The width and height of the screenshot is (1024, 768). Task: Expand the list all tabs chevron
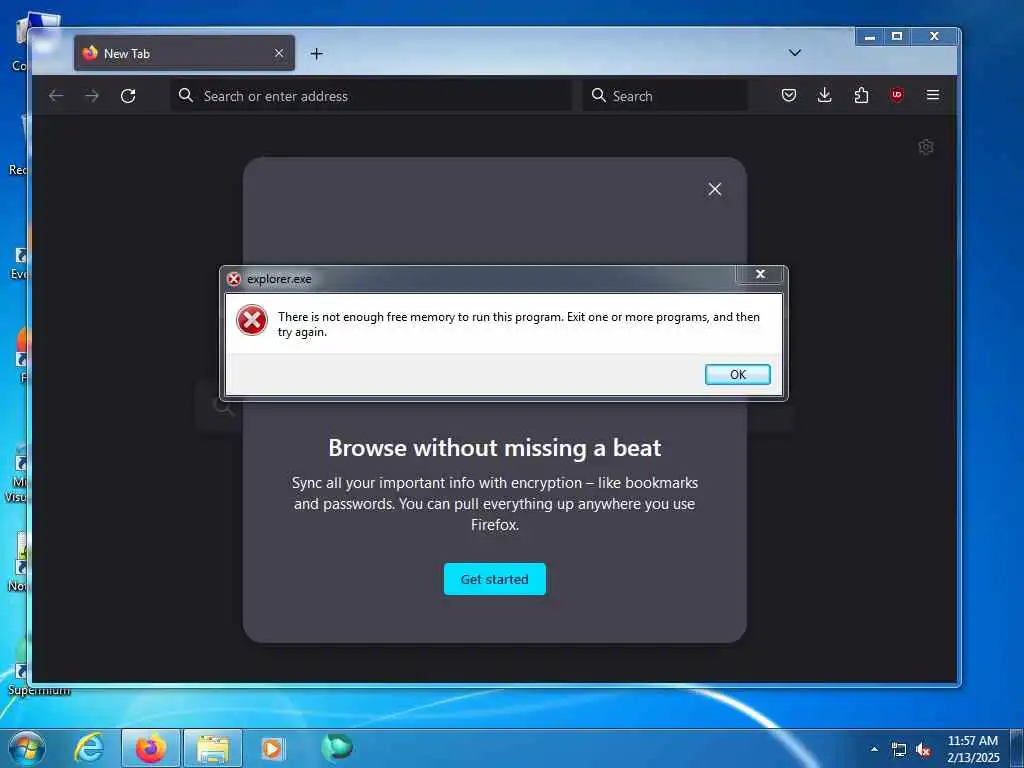tap(795, 53)
